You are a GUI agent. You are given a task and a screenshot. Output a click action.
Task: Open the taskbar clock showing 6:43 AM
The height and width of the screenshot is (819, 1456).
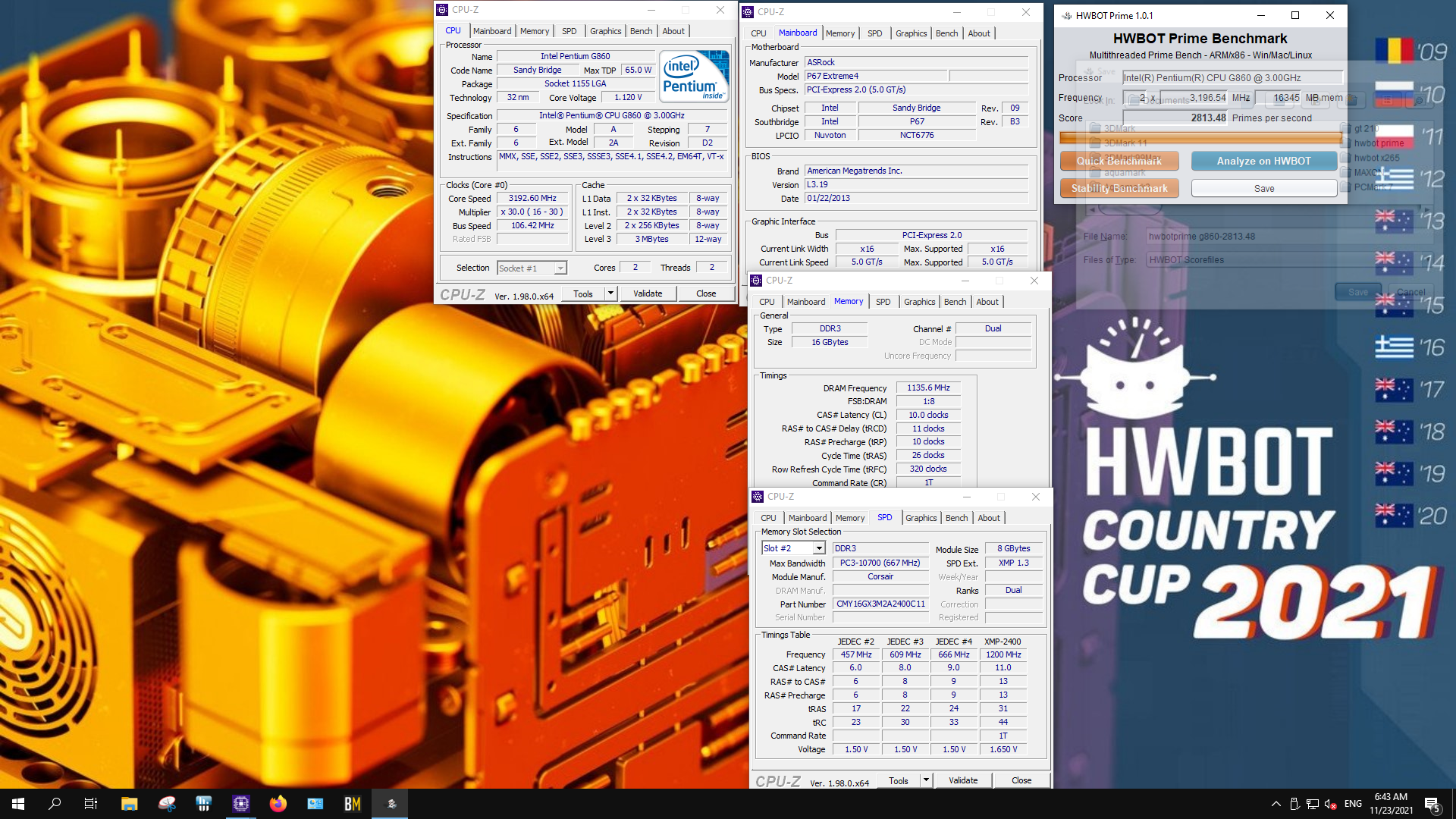[x=1391, y=804]
